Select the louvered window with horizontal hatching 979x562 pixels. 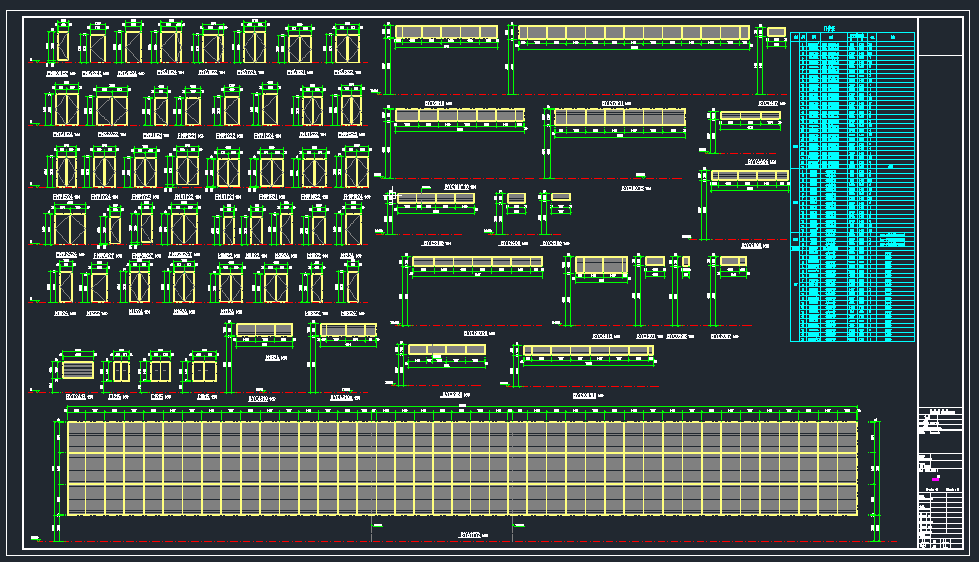coord(77,370)
